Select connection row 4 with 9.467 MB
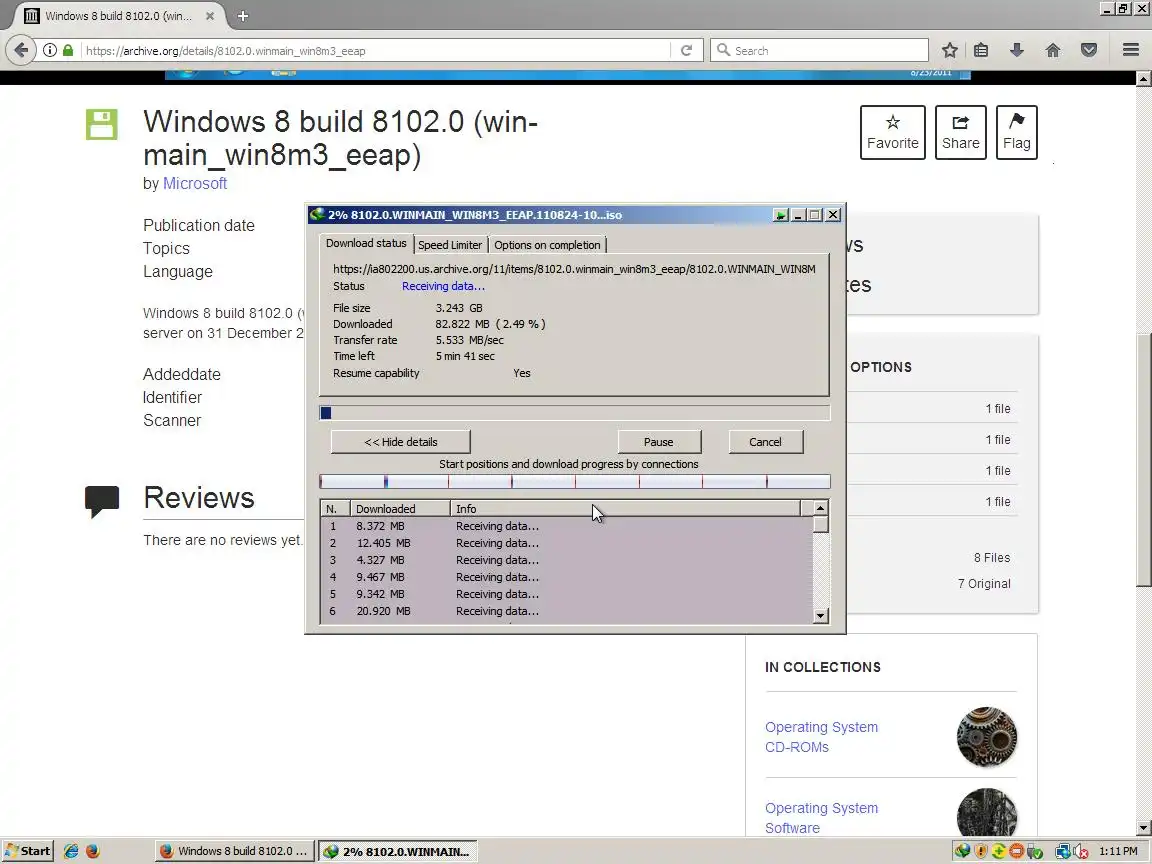 (x=566, y=577)
